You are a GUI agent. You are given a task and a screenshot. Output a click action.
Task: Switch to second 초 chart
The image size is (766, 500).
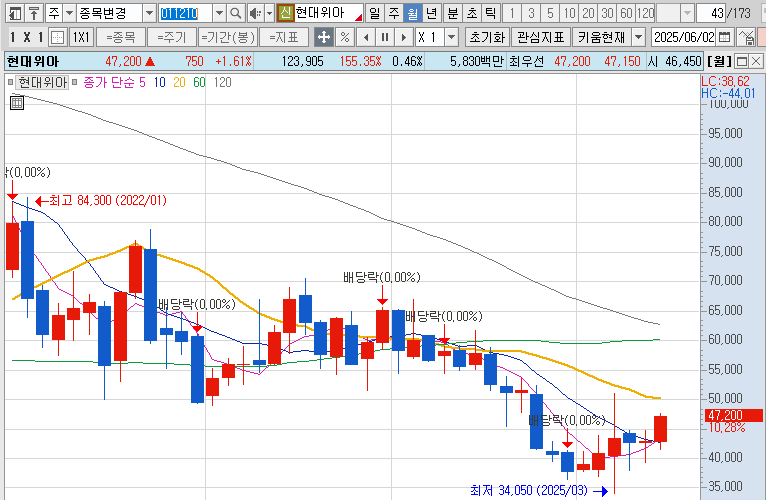472,13
